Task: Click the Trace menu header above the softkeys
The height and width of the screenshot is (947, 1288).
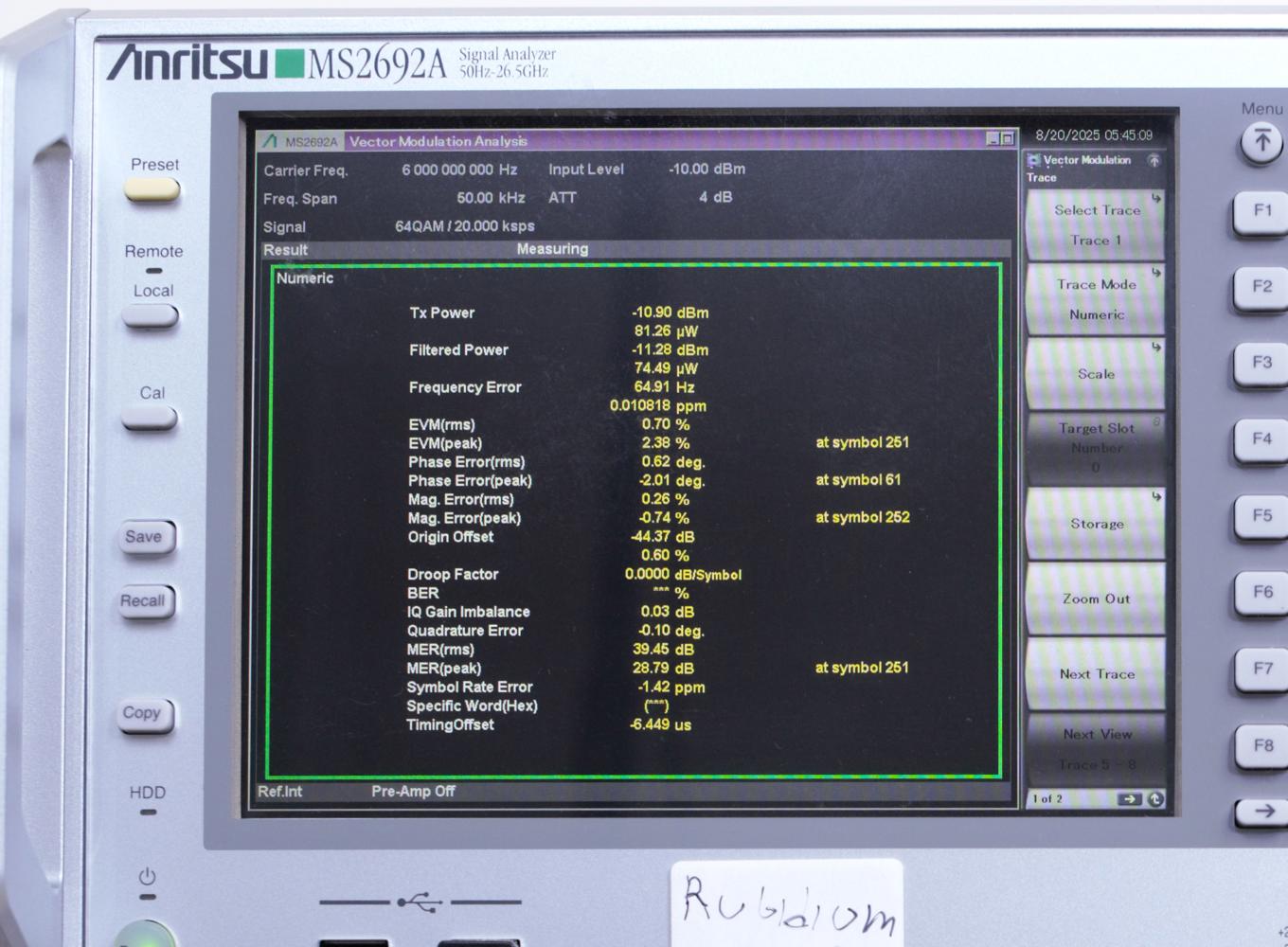Action: pyautogui.click(x=1039, y=177)
